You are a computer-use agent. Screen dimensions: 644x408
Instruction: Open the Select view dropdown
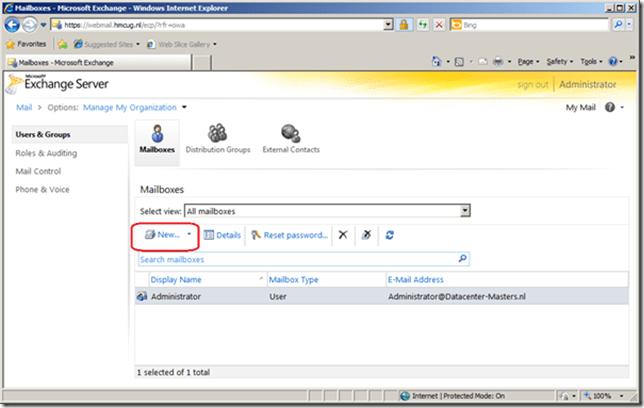coord(464,211)
